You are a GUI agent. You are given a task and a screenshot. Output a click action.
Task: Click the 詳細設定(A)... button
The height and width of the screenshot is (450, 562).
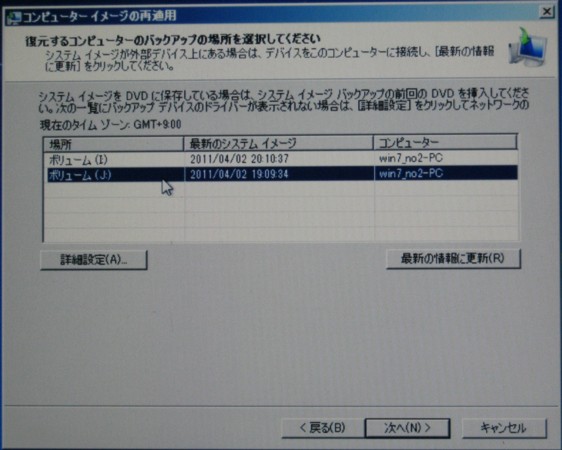(94, 260)
